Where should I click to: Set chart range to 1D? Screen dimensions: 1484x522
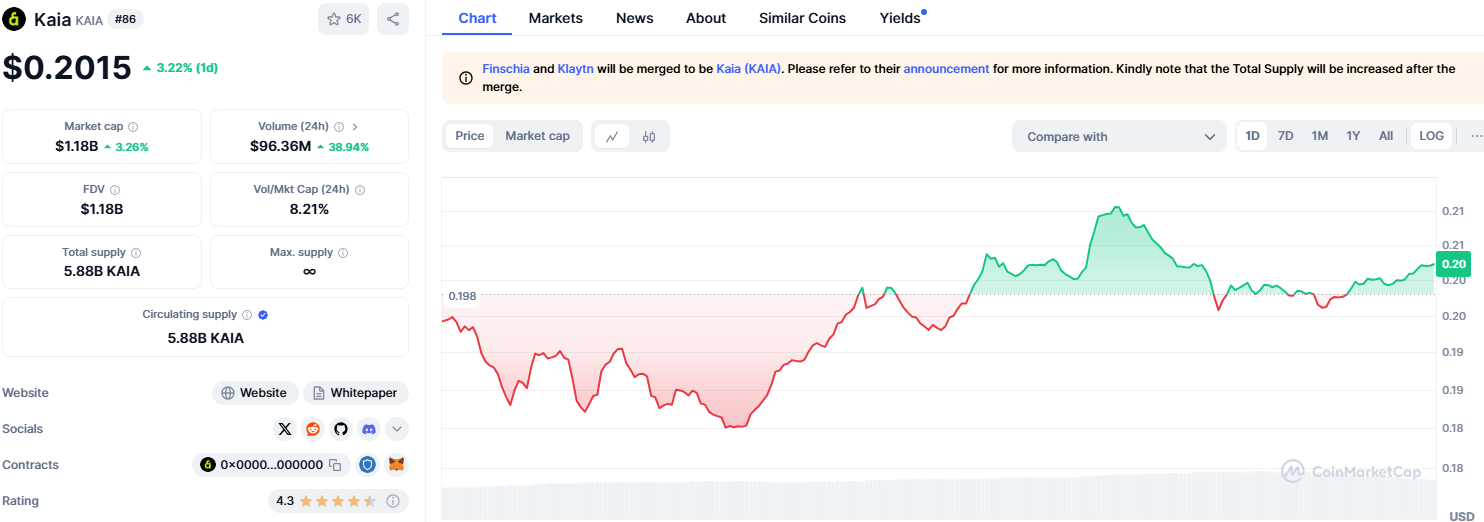tap(1253, 136)
